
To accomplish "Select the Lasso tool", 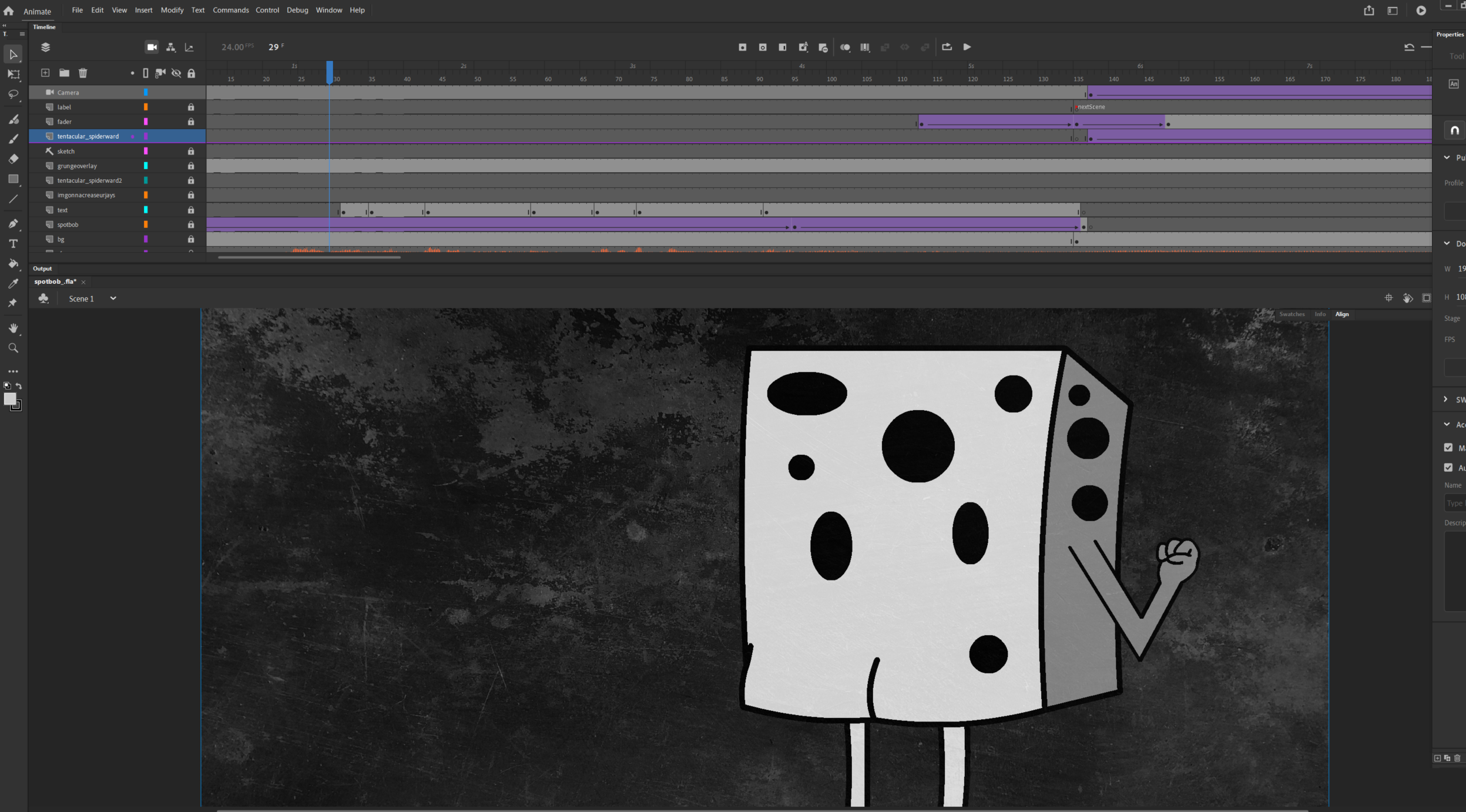I will tap(13, 94).
